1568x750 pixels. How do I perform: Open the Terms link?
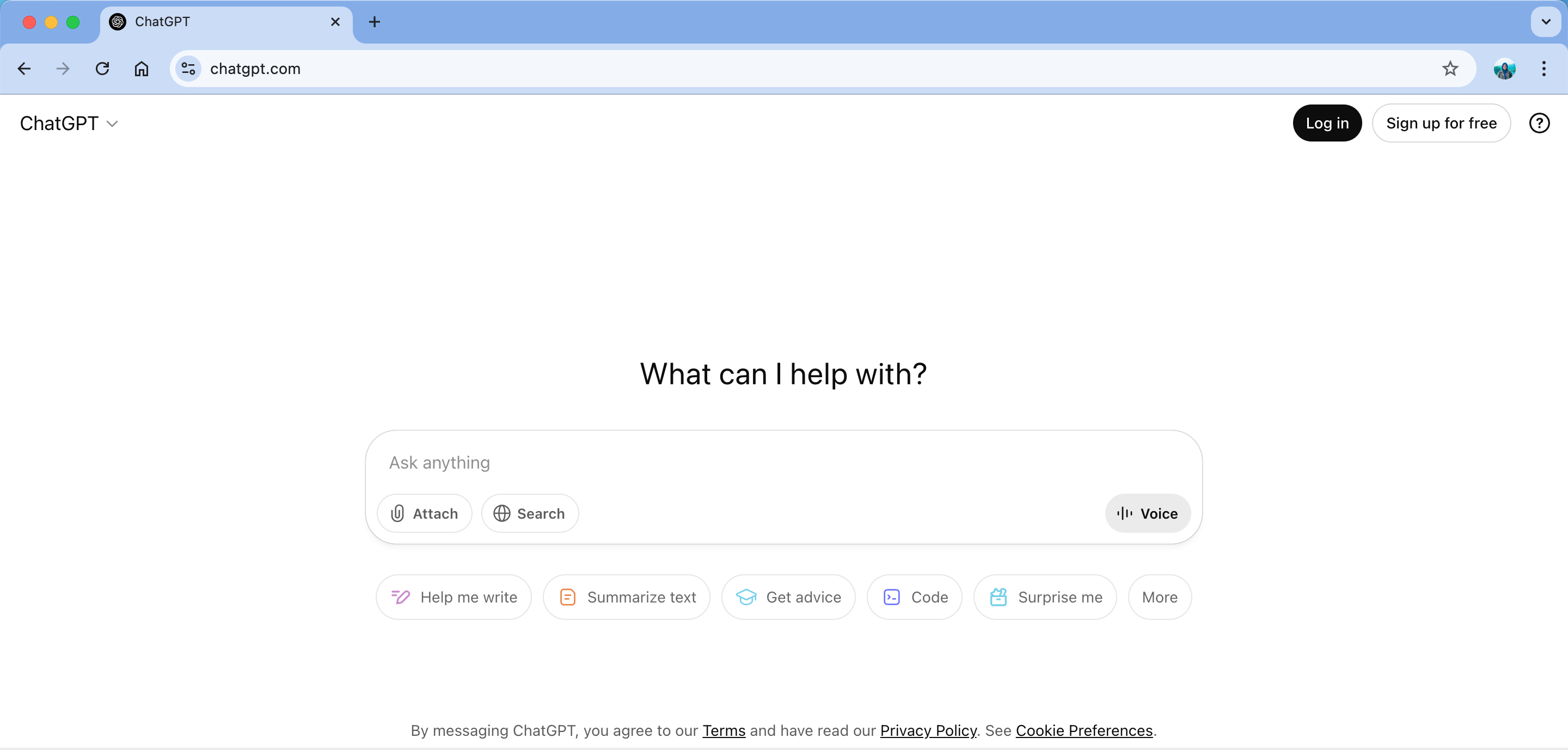click(x=724, y=730)
